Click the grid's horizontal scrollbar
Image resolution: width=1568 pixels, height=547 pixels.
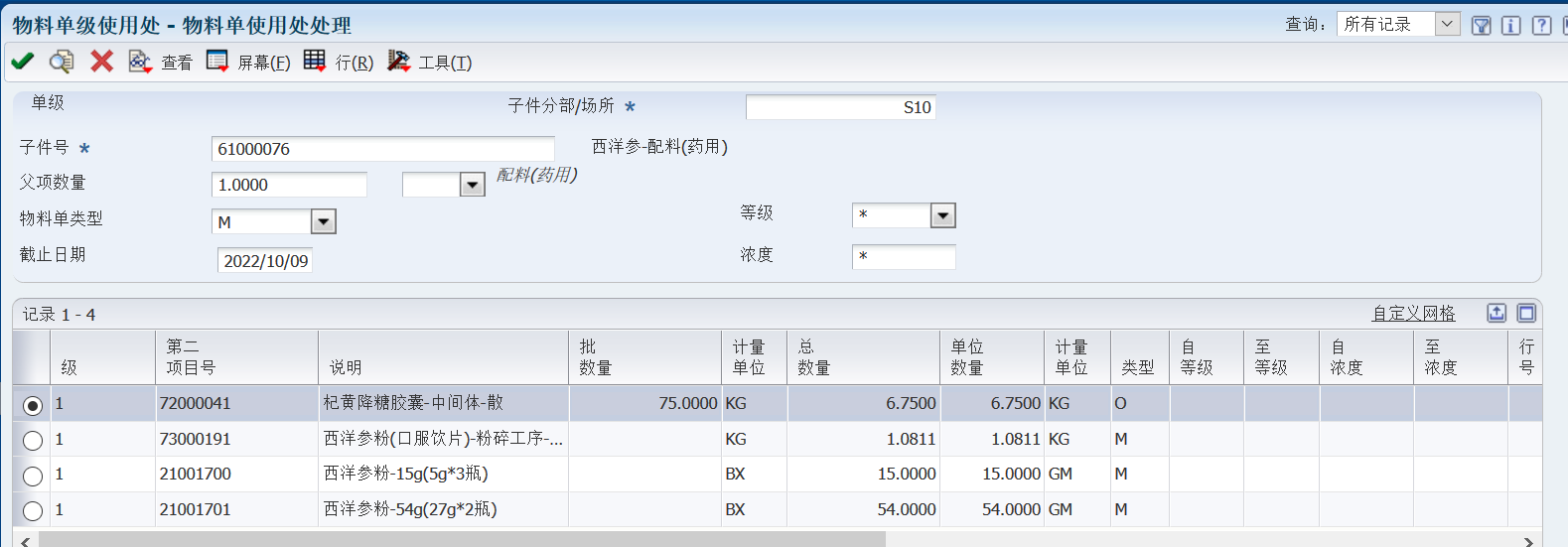click(462, 539)
